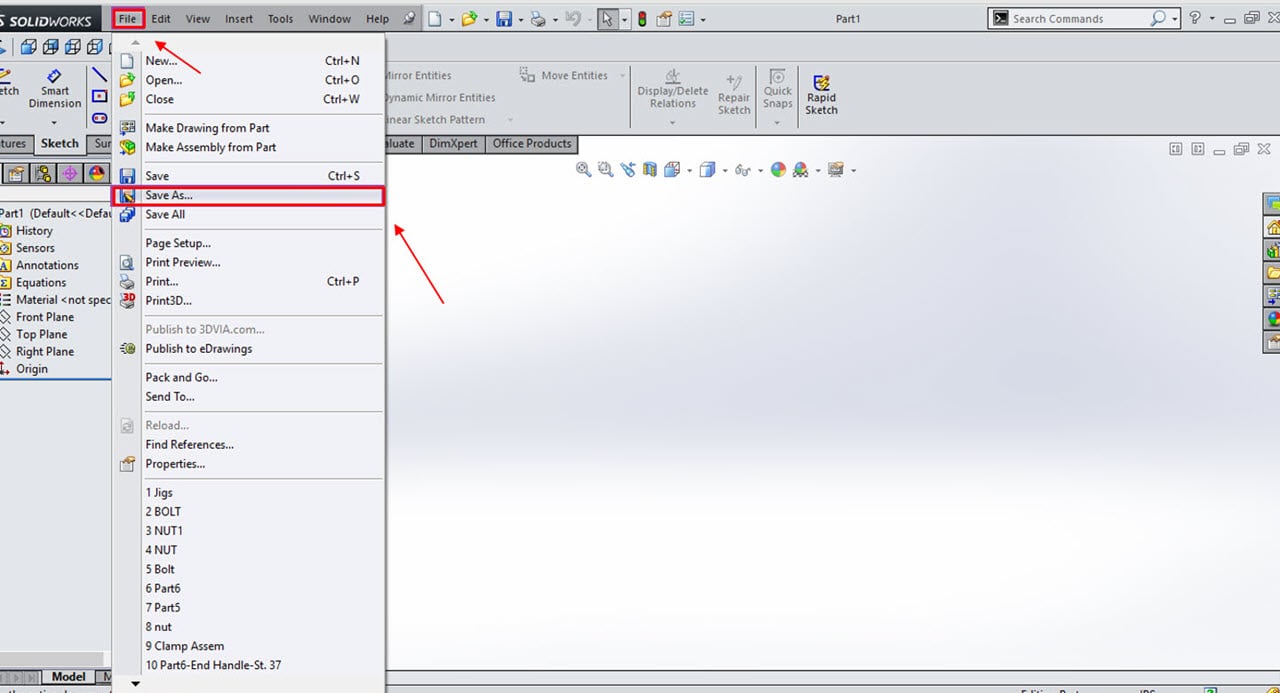Viewport: 1280px width, 693px height.
Task: Select Equations folder in feature tree
Action: coord(41,283)
